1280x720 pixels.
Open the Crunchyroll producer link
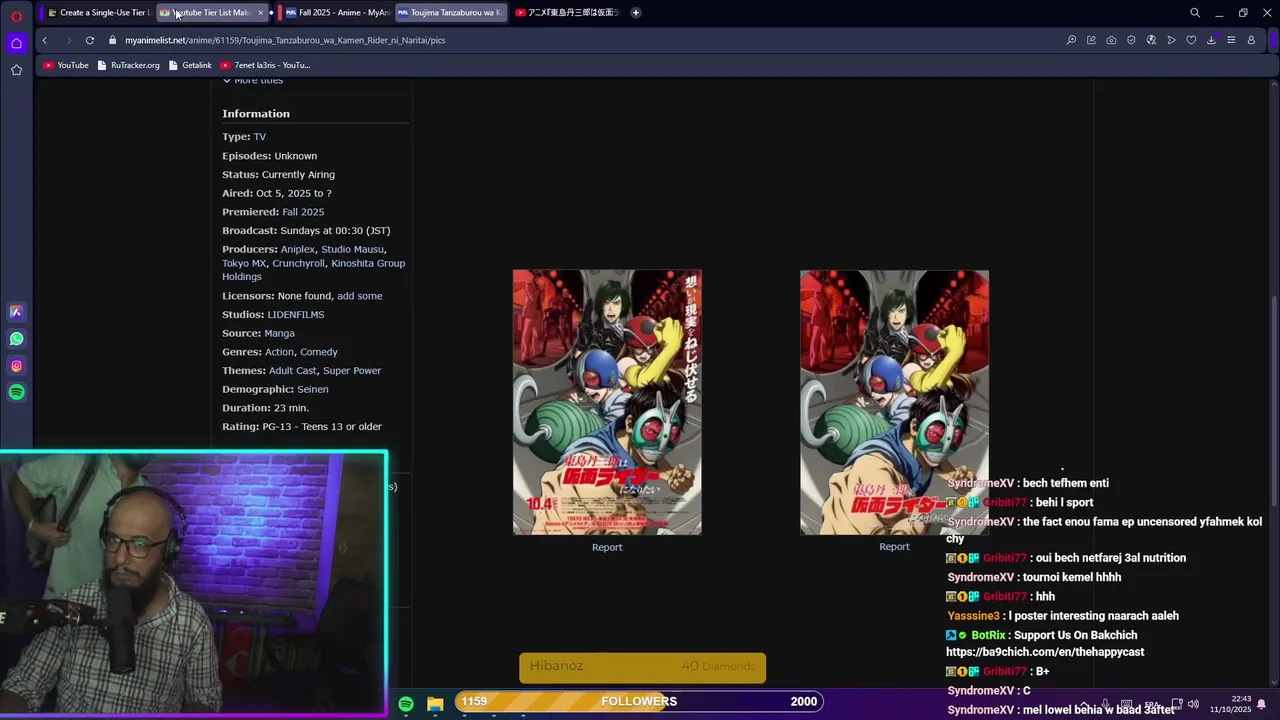click(x=298, y=263)
